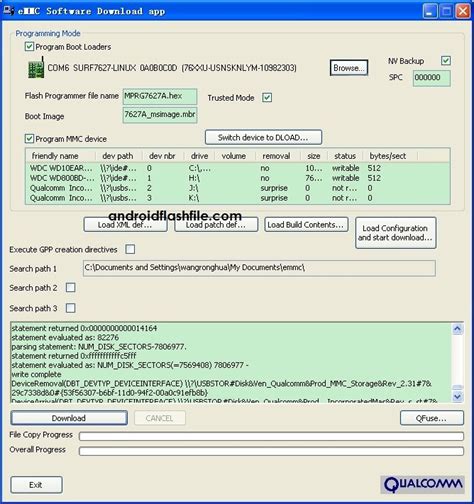
Task: Click the removal column header
Action: [x=278, y=156]
